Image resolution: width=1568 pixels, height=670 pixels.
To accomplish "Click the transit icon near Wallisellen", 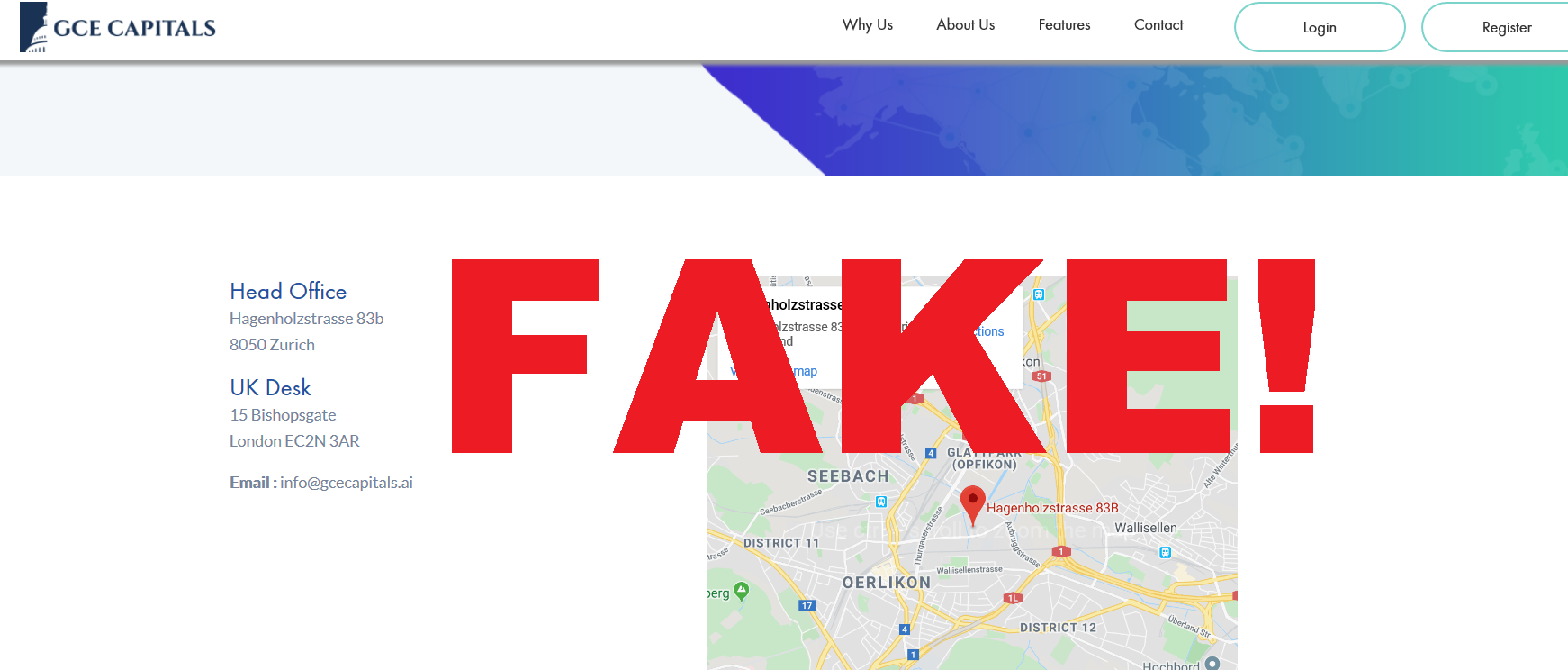I will (1166, 552).
